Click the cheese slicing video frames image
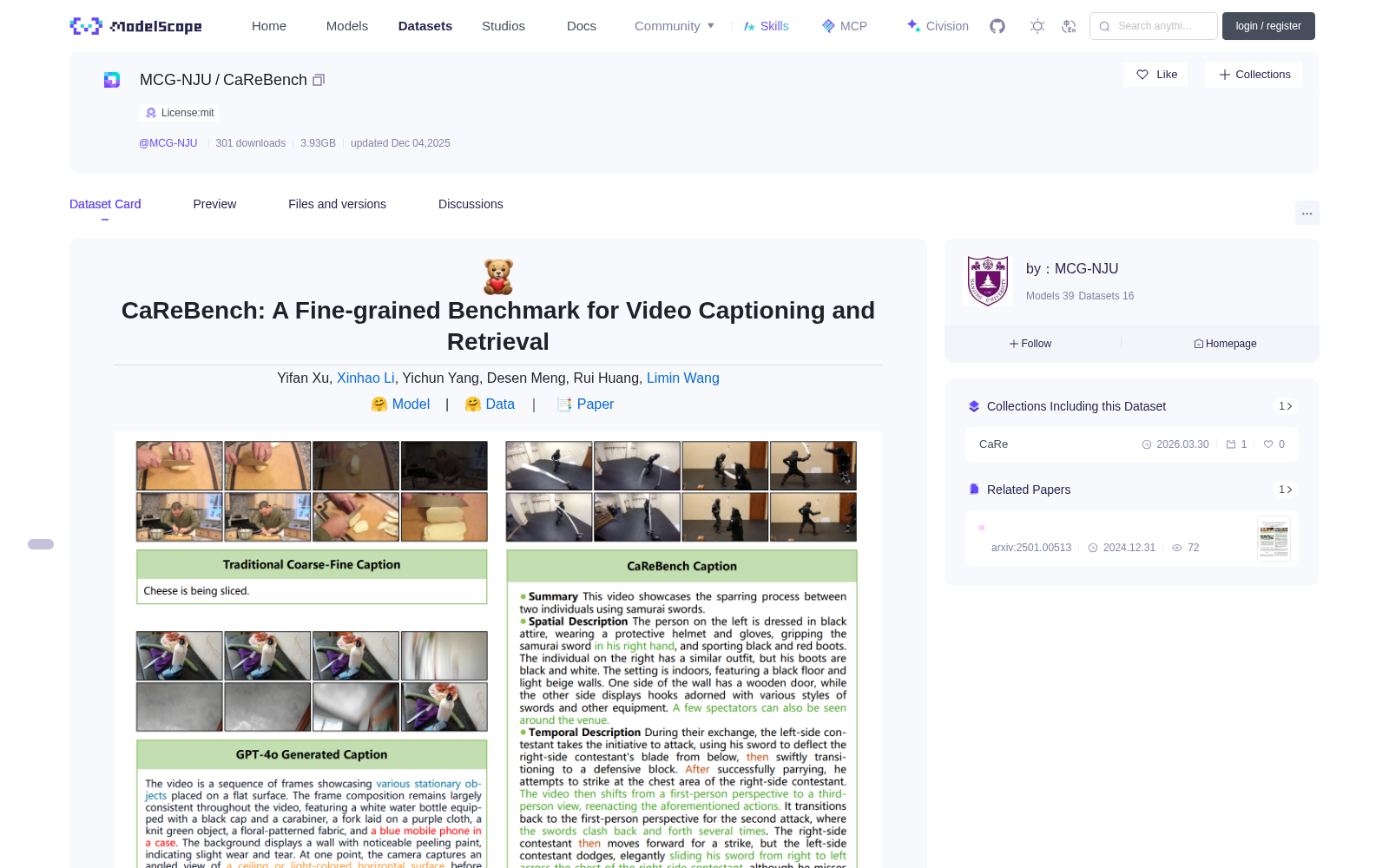This screenshot has height=868, width=1389. click(312, 491)
